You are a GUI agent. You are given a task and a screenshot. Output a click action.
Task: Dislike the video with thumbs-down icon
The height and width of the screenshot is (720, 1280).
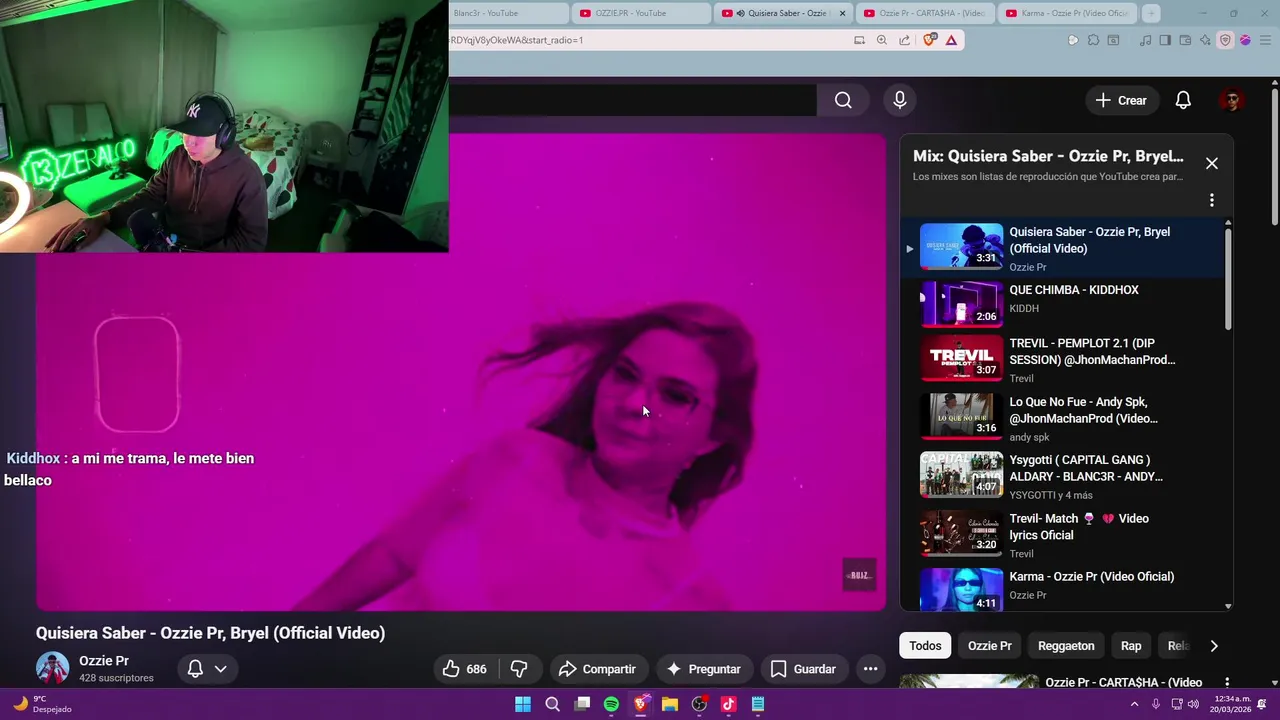click(x=519, y=669)
